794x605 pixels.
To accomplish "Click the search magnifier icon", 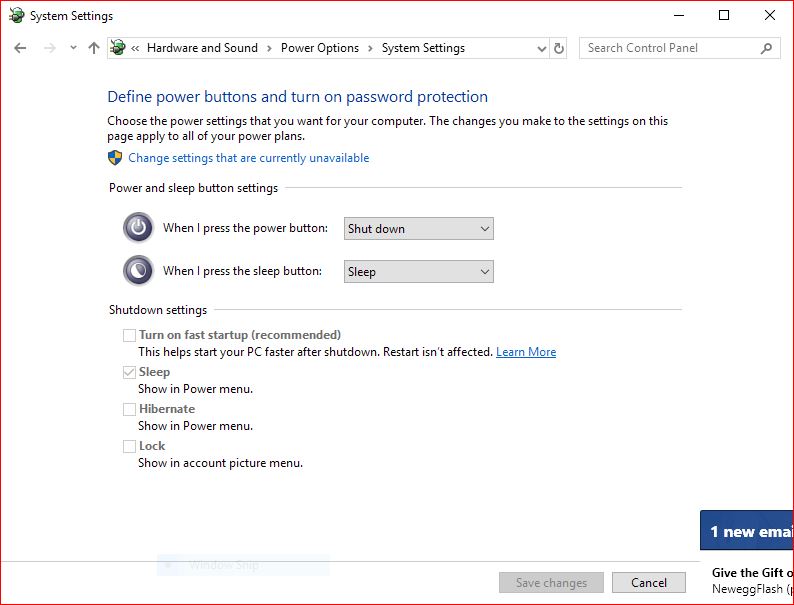I will pos(766,49).
